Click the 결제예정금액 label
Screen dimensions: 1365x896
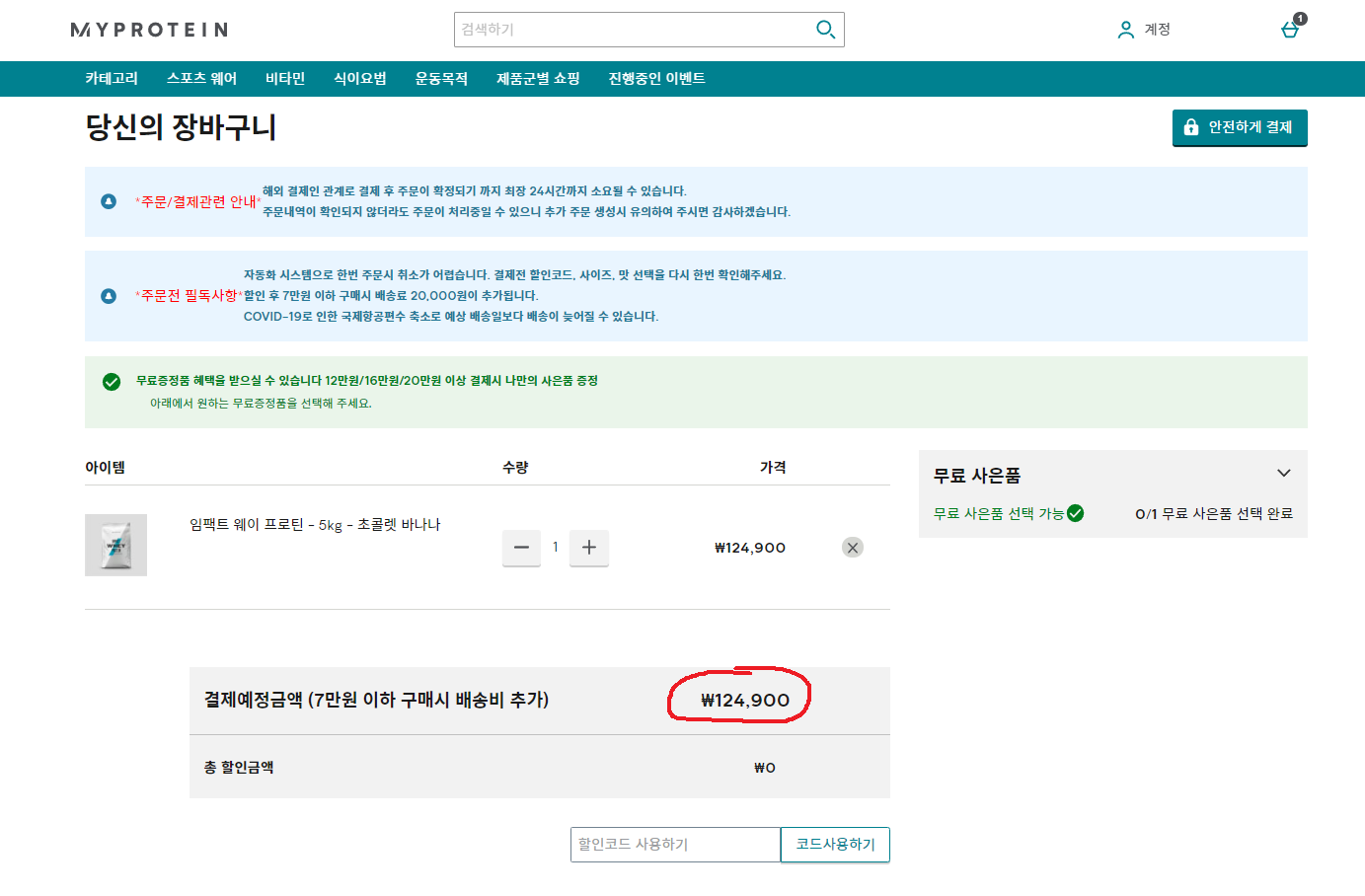pos(376,700)
